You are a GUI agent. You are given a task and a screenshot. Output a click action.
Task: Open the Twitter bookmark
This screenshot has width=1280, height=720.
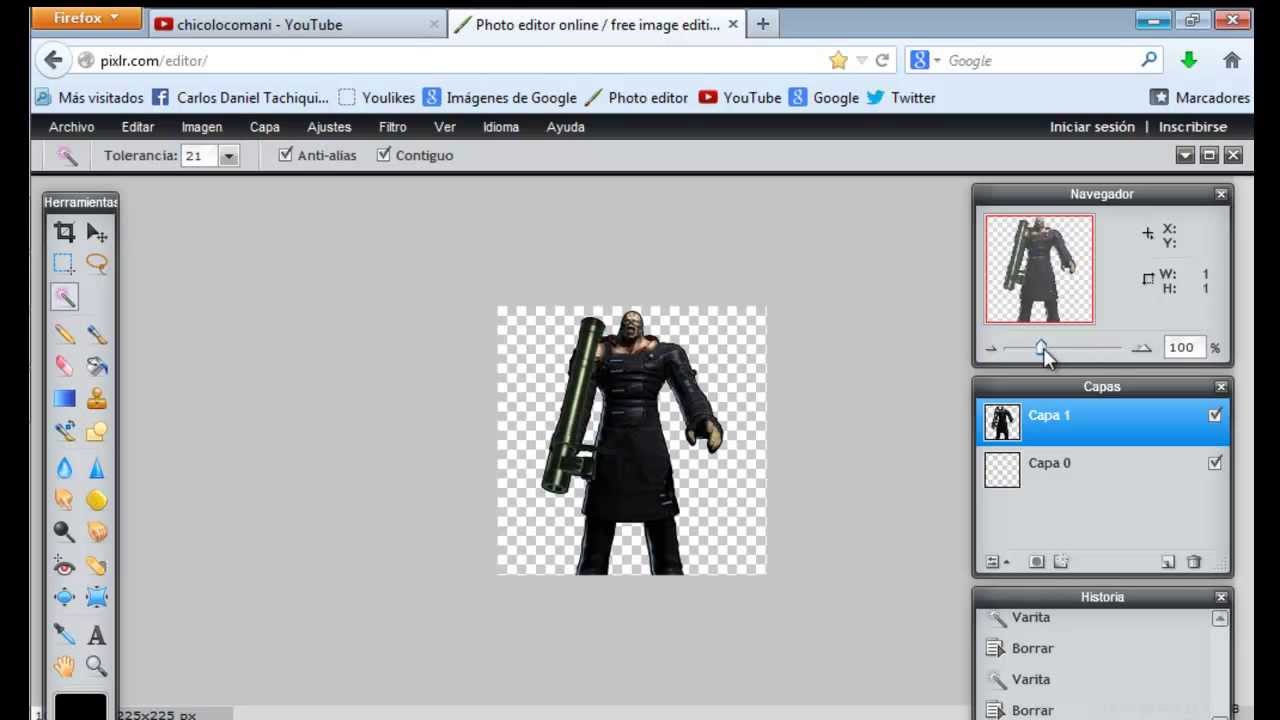tap(901, 98)
